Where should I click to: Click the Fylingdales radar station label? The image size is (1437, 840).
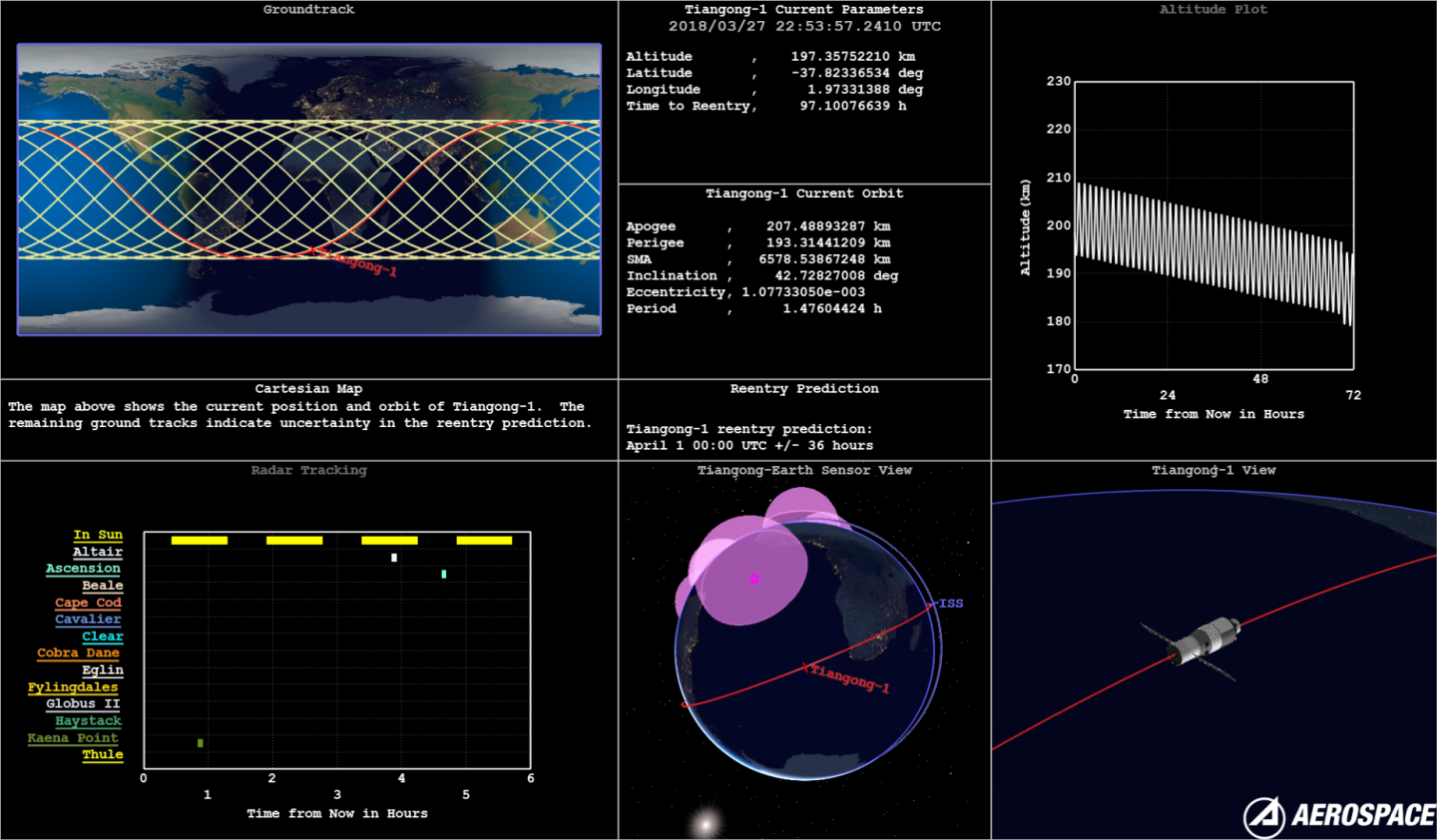(73, 687)
